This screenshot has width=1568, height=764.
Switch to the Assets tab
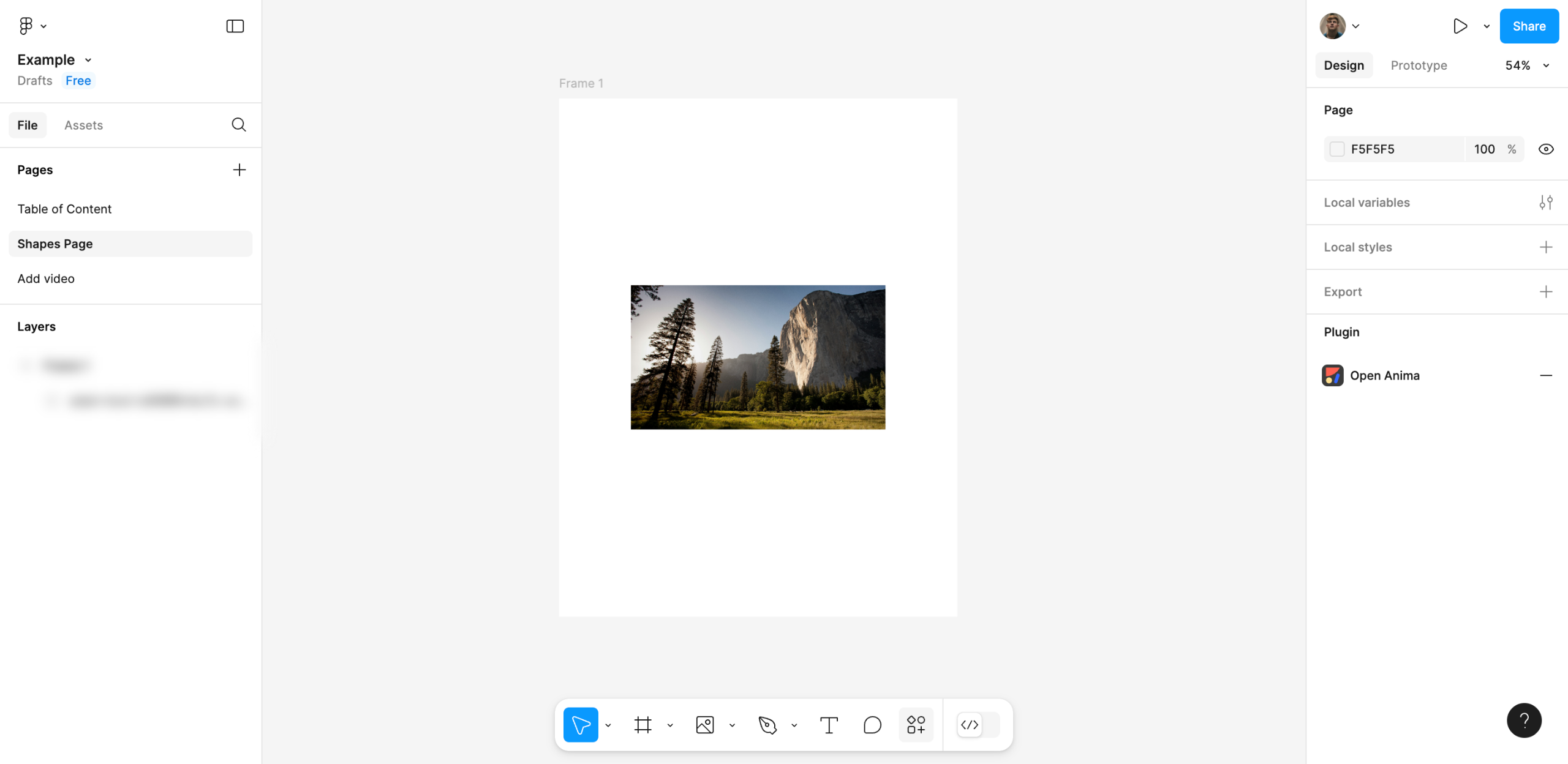coord(83,125)
